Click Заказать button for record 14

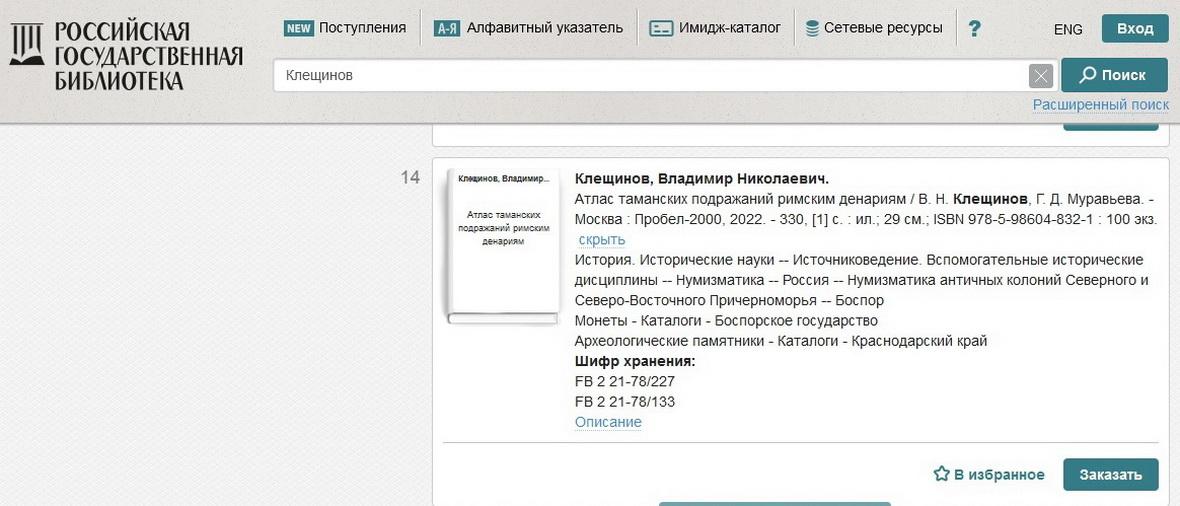tap(1111, 474)
